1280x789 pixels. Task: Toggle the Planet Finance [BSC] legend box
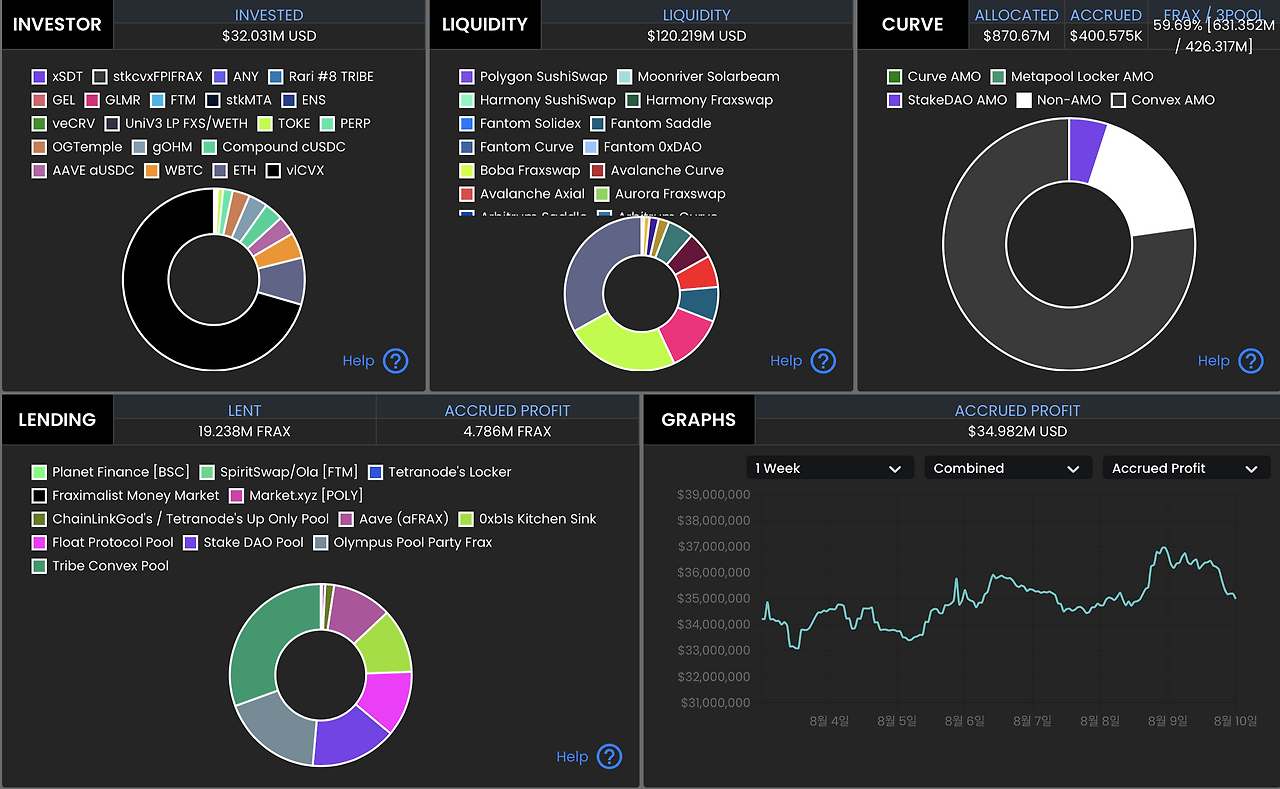click(x=40, y=472)
